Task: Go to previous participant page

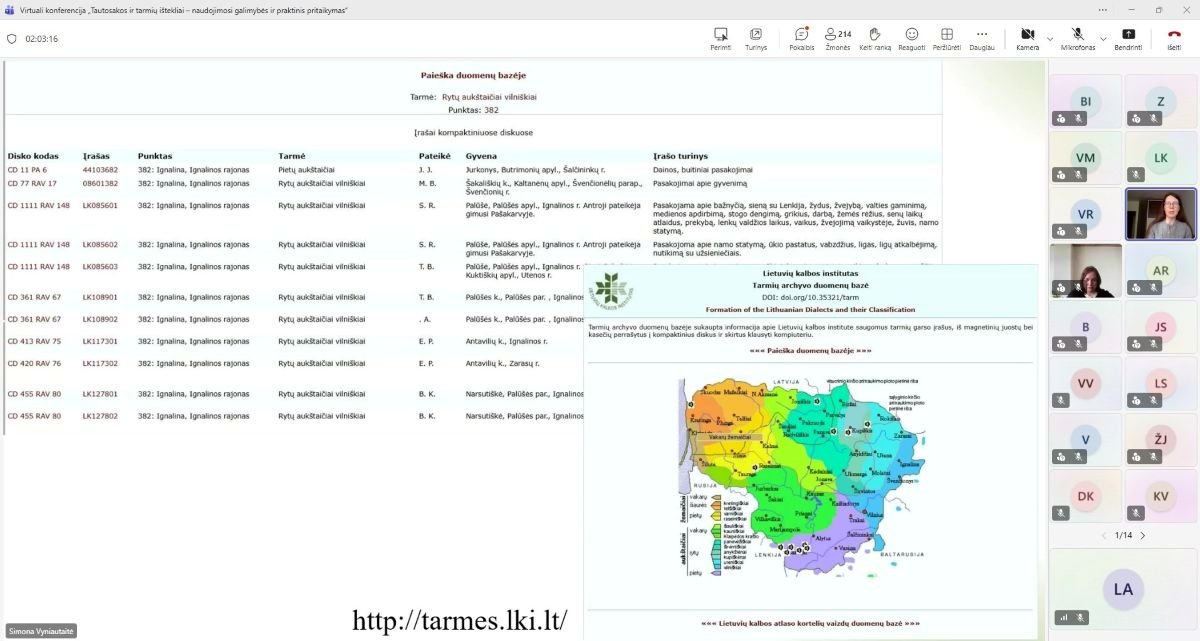Action: point(1104,536)
